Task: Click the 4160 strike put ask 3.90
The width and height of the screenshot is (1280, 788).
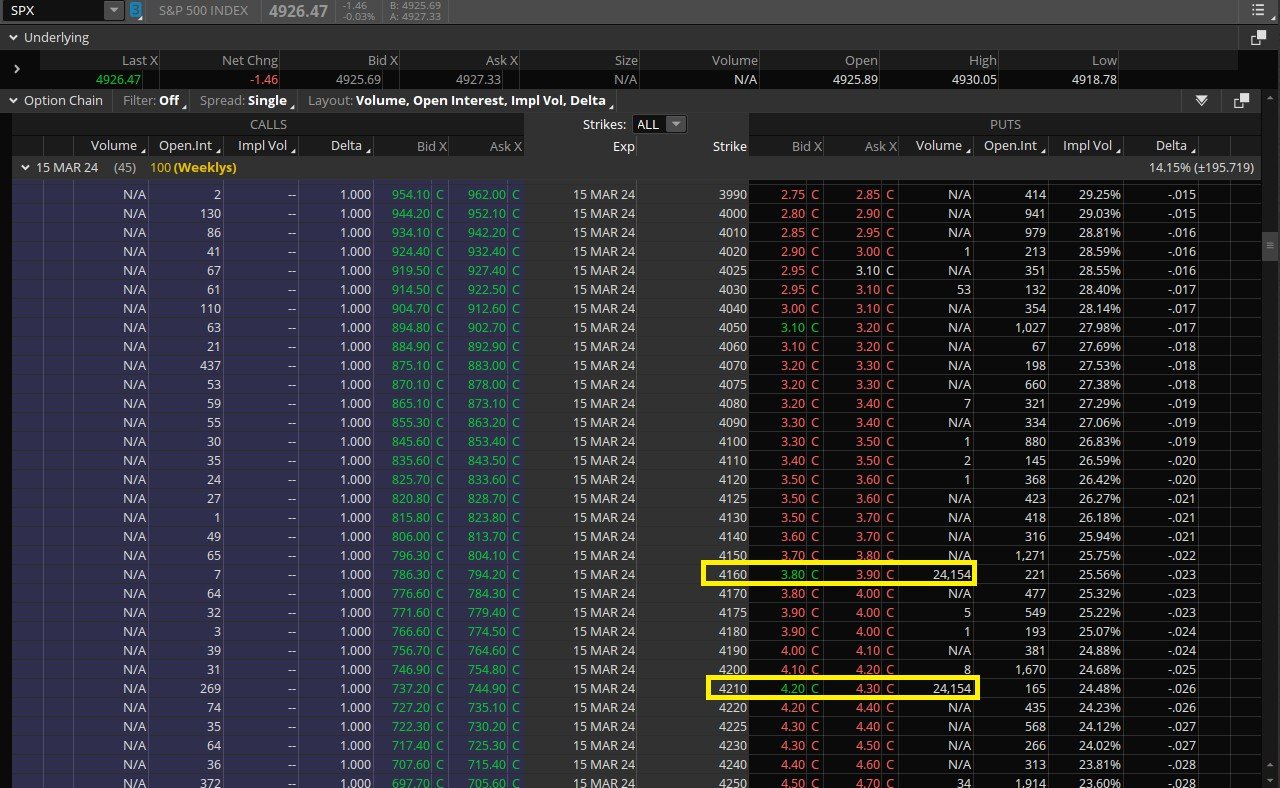Action: [x=866, y=574]
